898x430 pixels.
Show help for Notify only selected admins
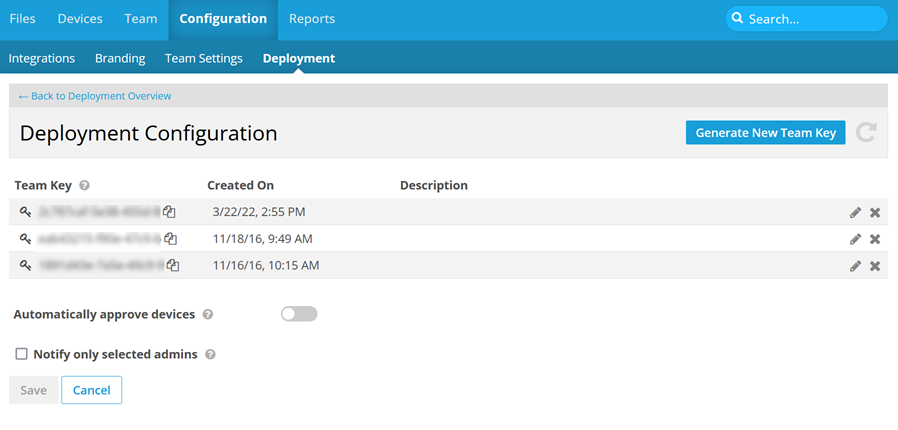pos(210,354)
